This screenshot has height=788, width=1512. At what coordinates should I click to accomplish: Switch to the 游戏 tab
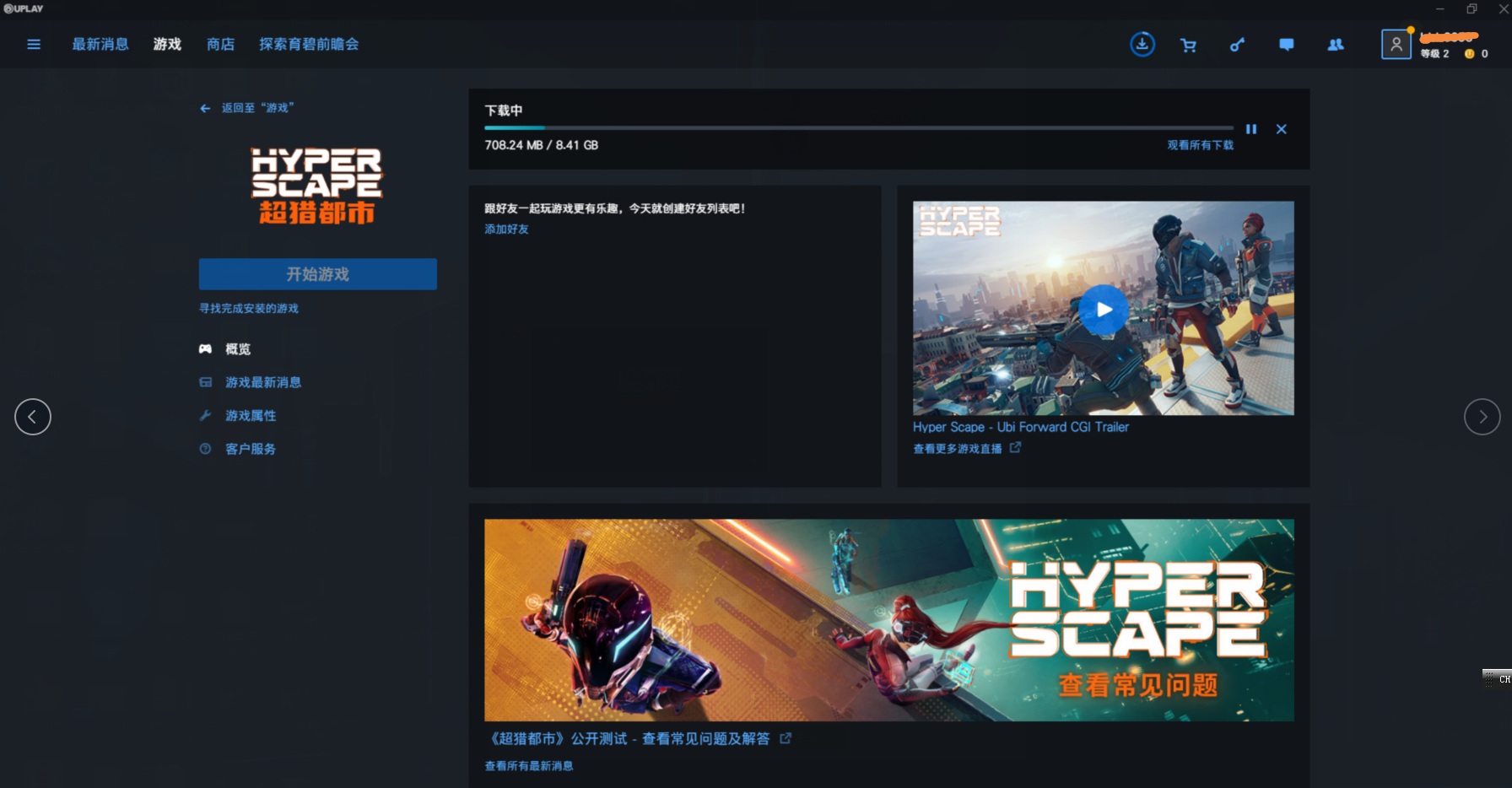(x=167, y=45)
